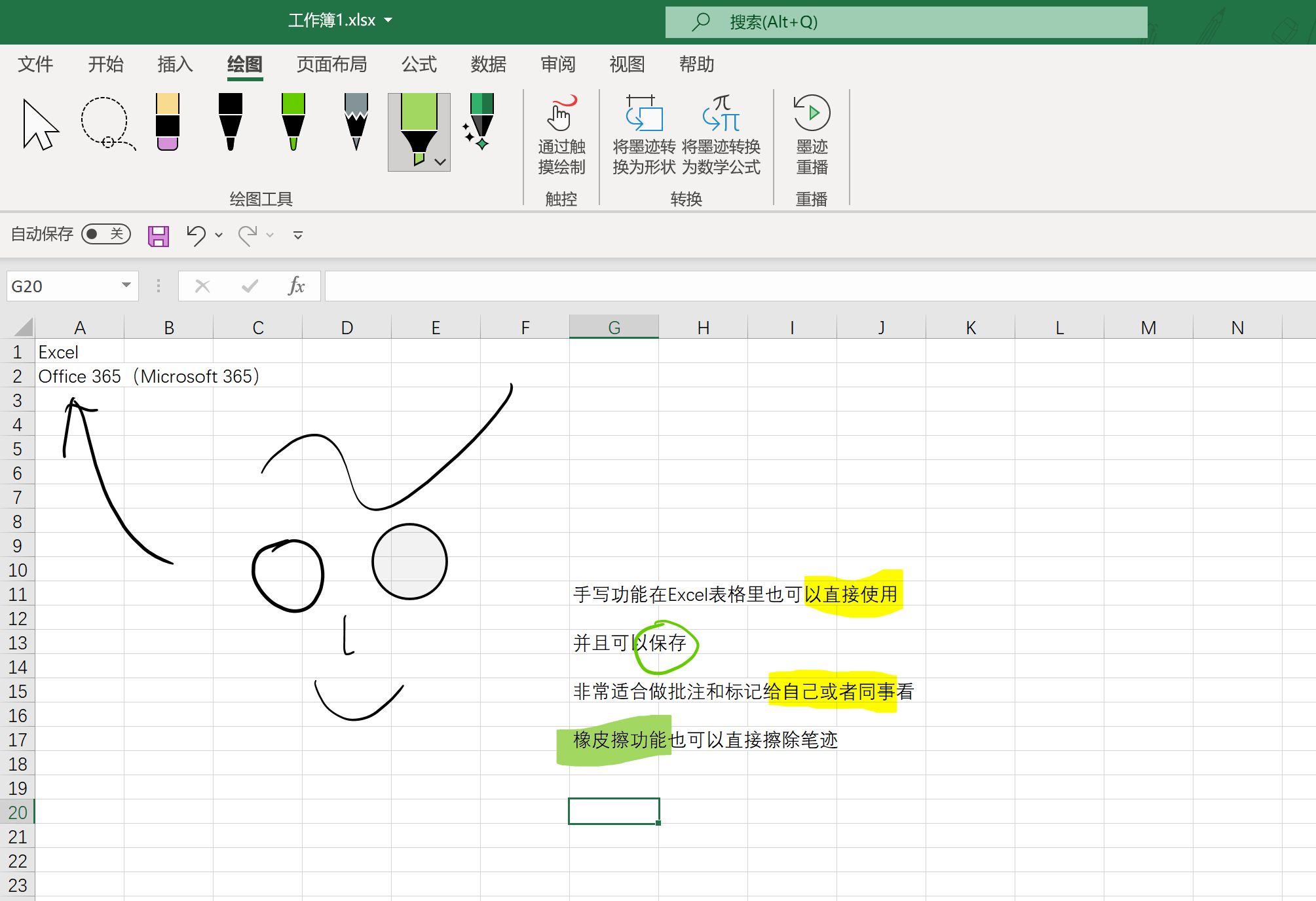Select the arrow cursor selection tool
This screenshot has width=1316, height=901.
pos(39,125)
